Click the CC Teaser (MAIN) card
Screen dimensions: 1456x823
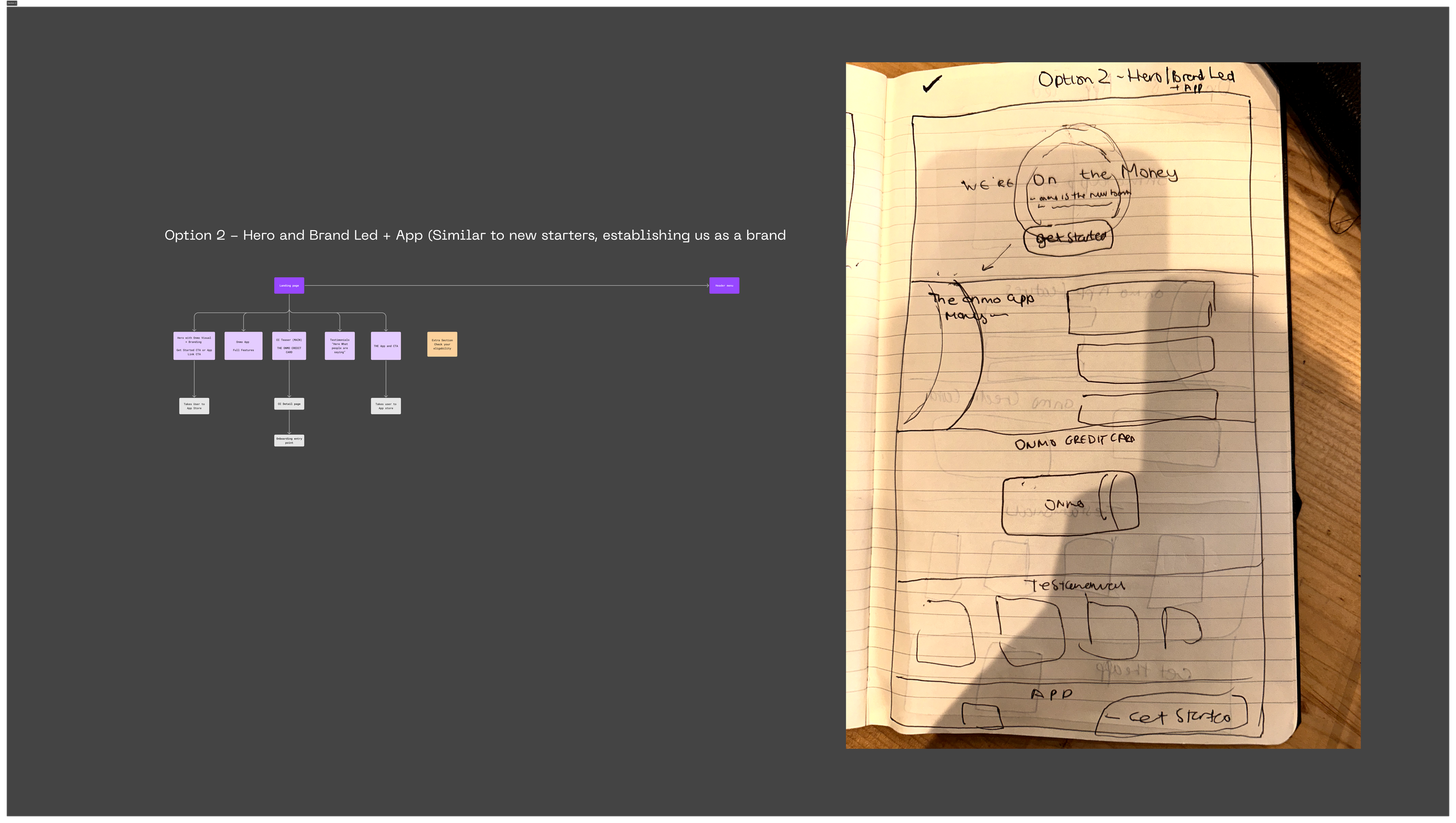[x=289, y=346]
